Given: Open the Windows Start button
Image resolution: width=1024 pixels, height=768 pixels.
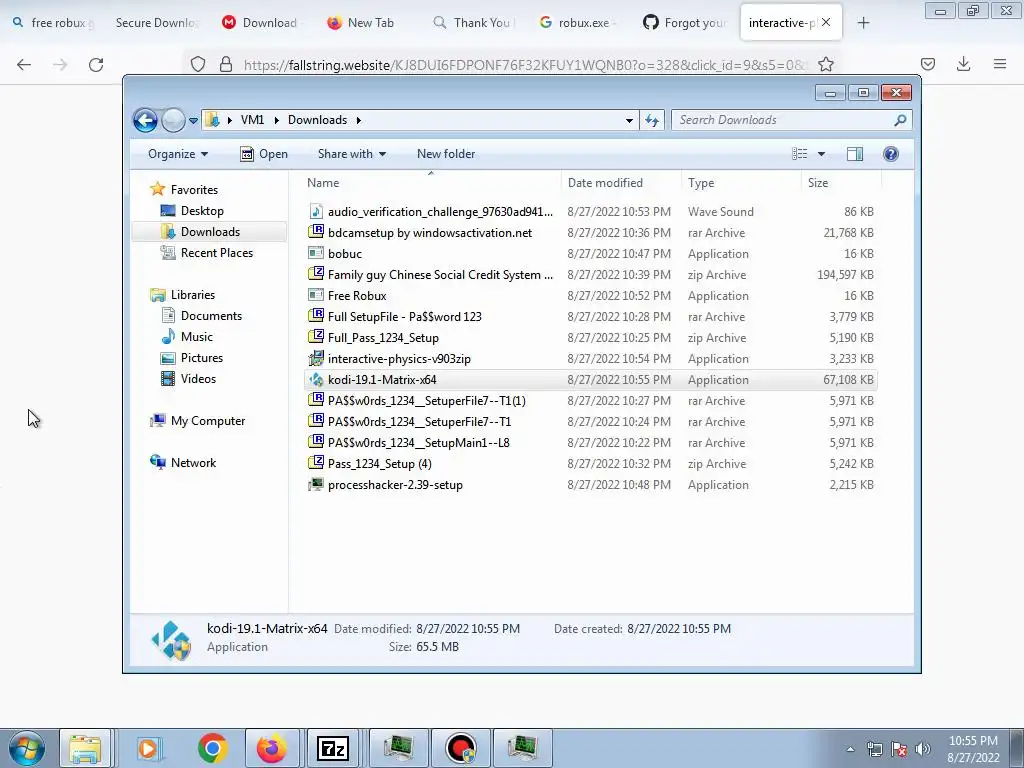Looking at the screenshot, I should (x=26, y=748).
